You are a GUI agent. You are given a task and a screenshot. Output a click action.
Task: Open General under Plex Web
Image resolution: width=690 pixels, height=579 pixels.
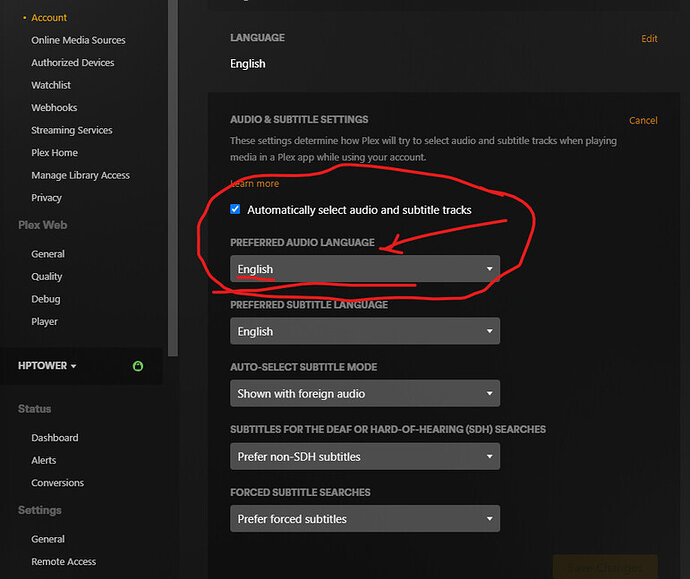(48, 254)
